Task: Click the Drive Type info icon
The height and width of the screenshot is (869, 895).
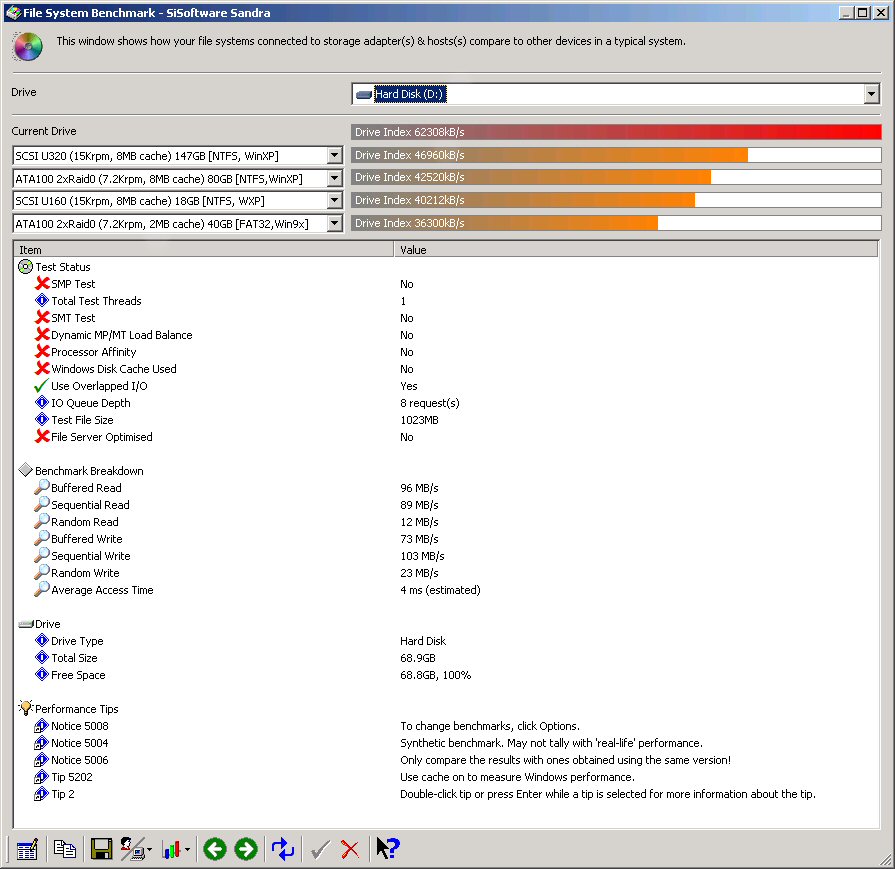Action: pos(42,640)
